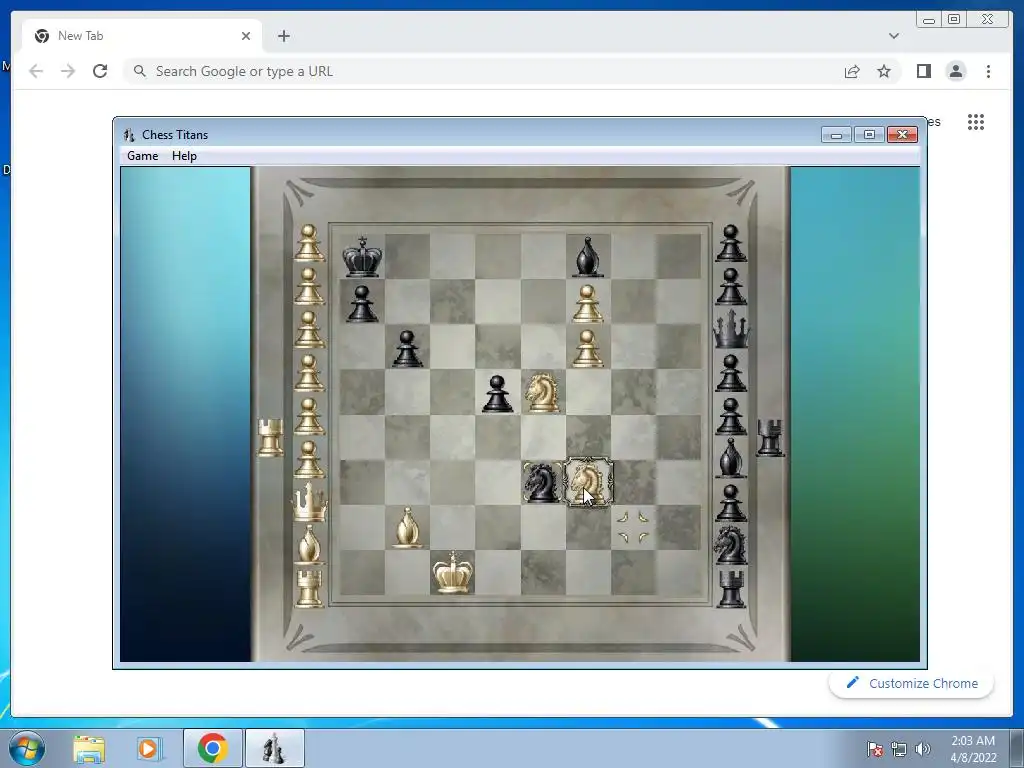Open the Help menu in Chess Titans
This screenshot has height=768, width=1024.
pyautogui.click(x=184, y=155)
